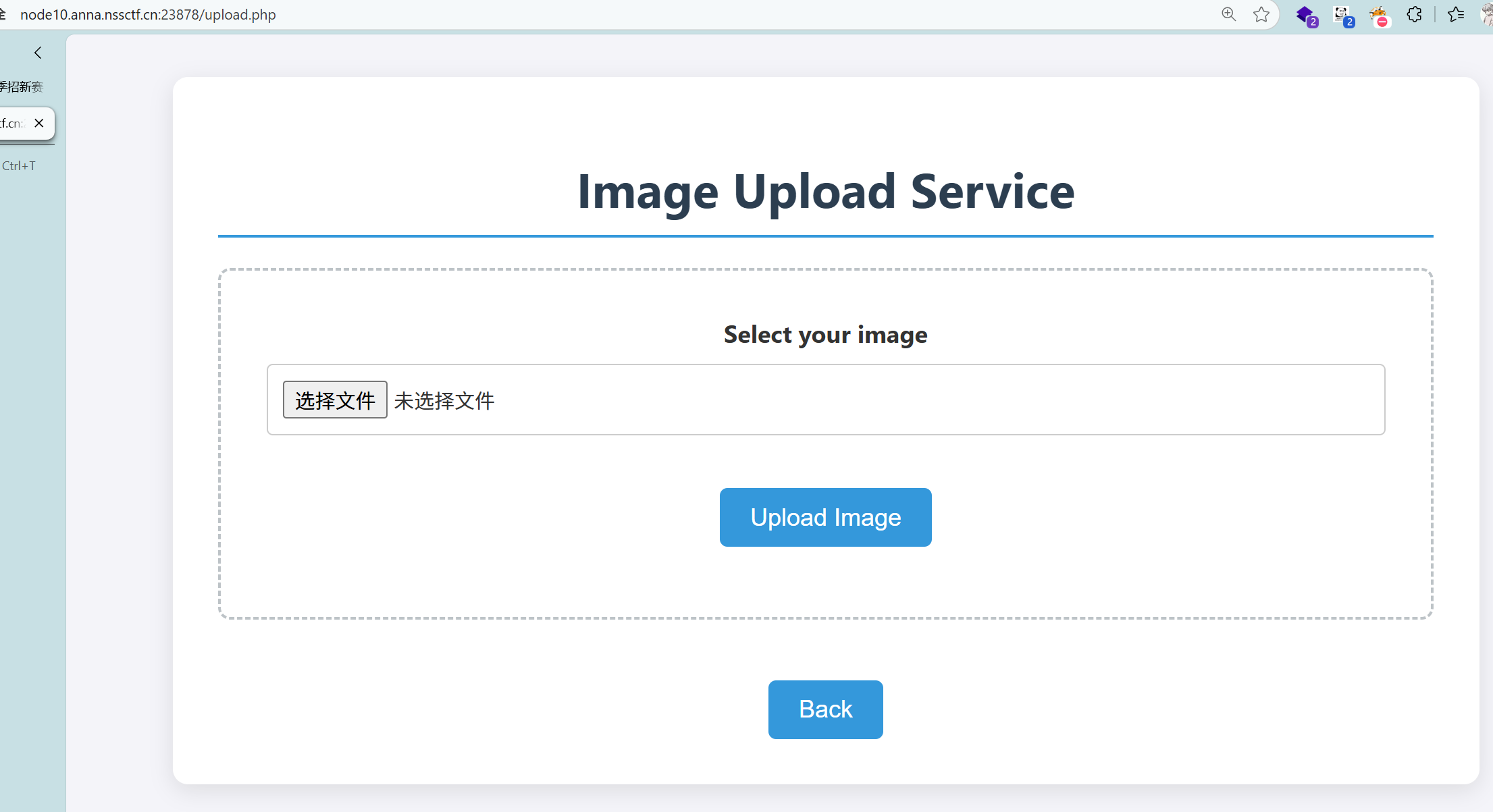Open a new tab via Ctrl+T entry
Image resolution: width=1493 pixels, height=812 pixels.
[x=19, y=165]
